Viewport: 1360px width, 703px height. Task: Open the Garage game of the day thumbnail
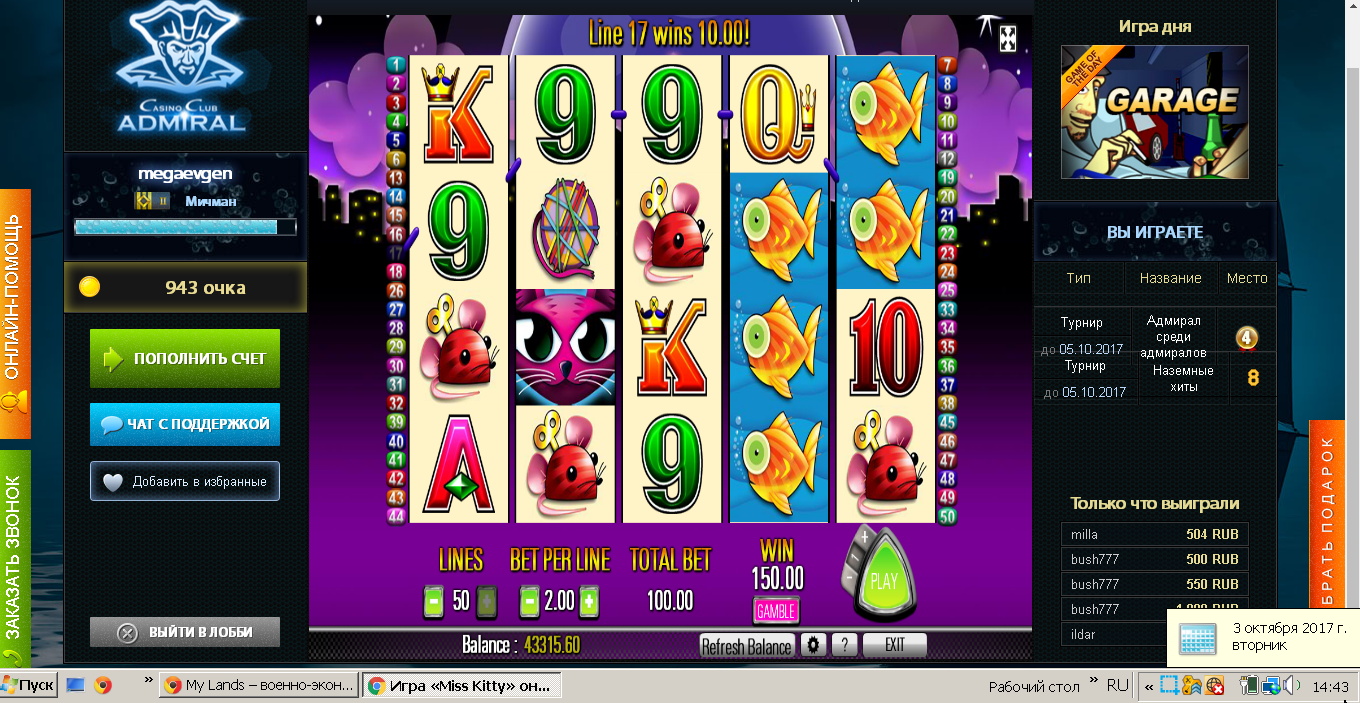[x=1154, y=112]
